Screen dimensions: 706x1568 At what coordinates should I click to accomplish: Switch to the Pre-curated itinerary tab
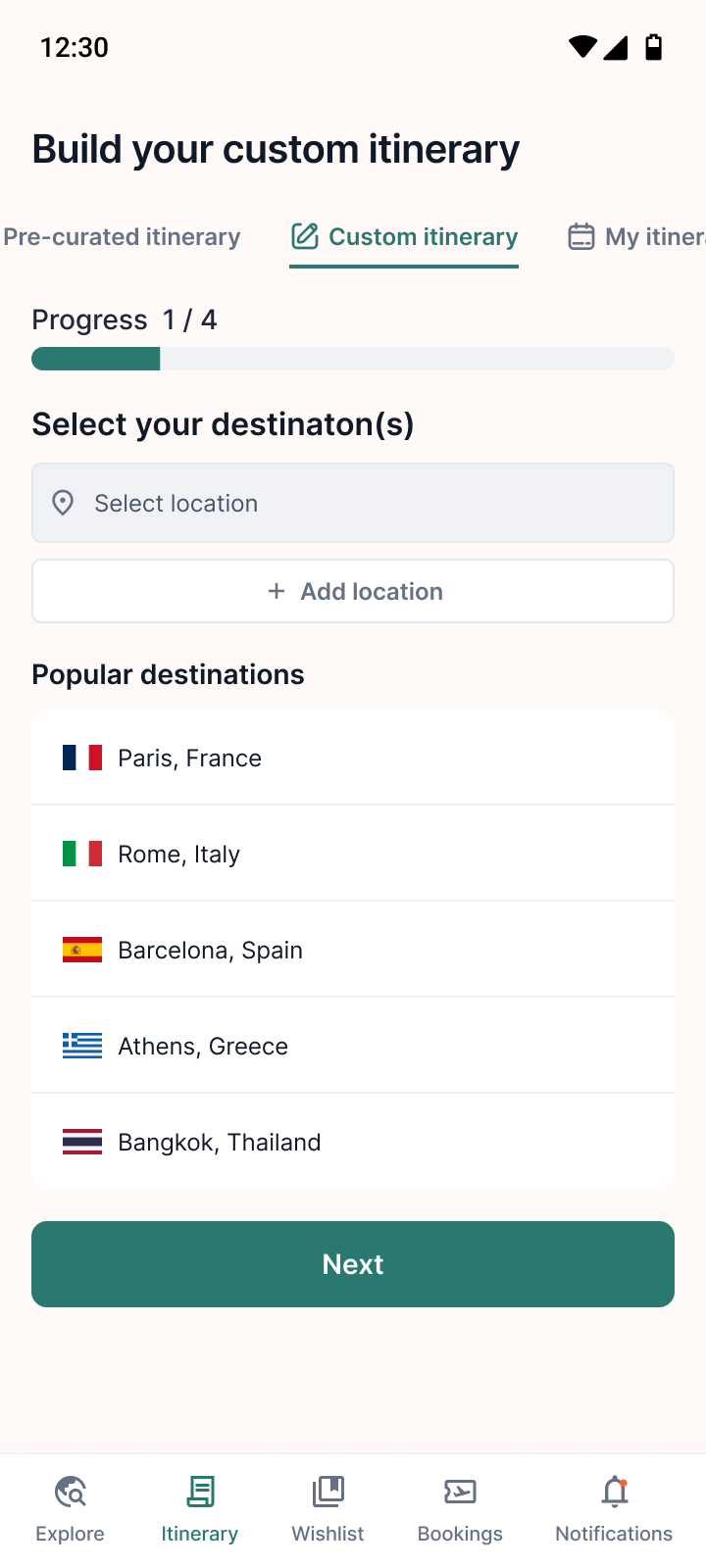coord(122,236)
